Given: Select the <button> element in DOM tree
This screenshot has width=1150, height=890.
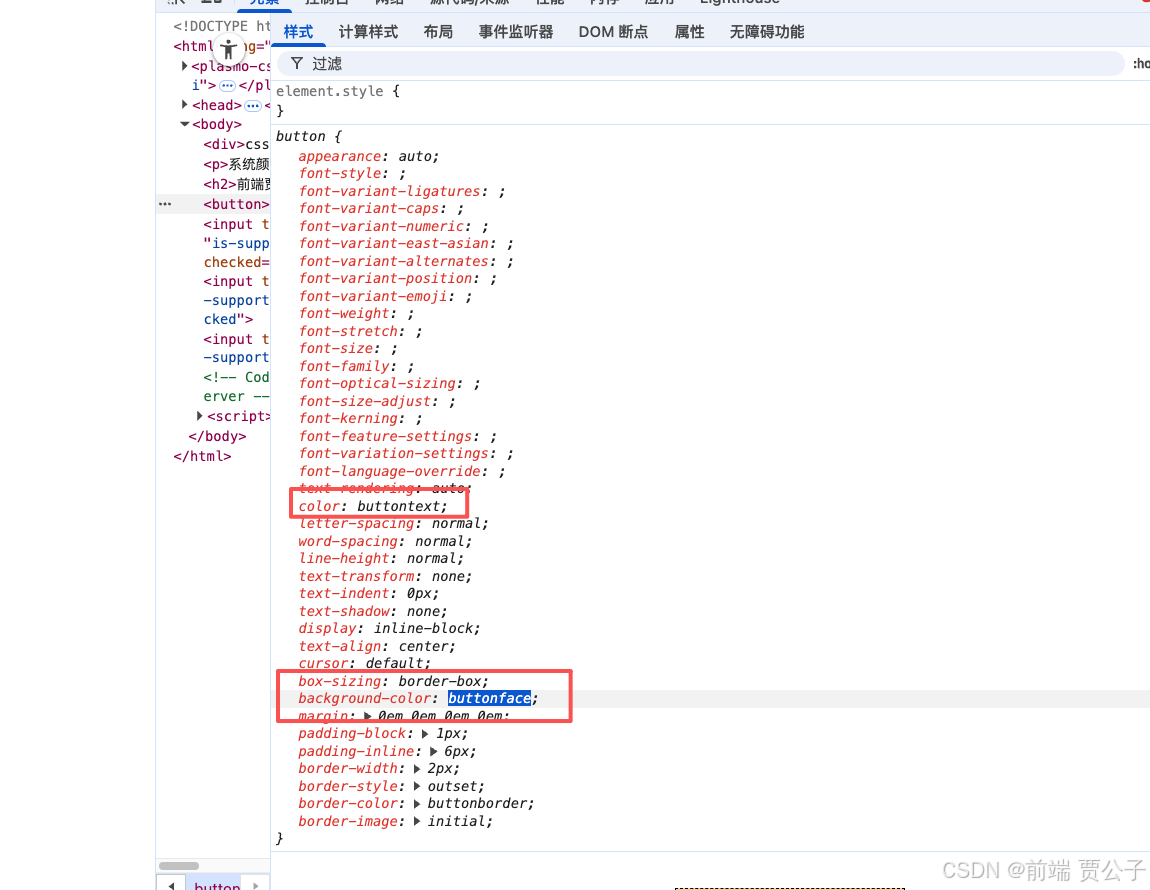Looking at the screenshot, I should point(236,204).
